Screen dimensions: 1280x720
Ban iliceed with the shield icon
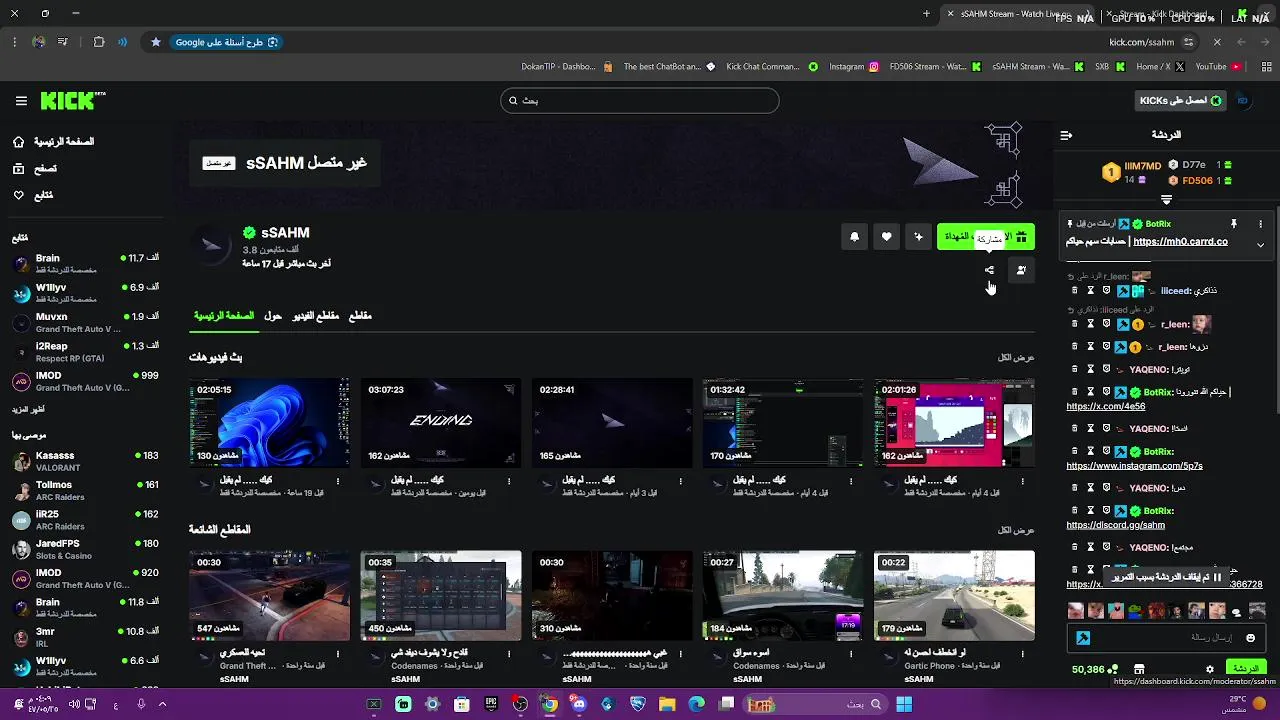click(x=1107, y=291)
